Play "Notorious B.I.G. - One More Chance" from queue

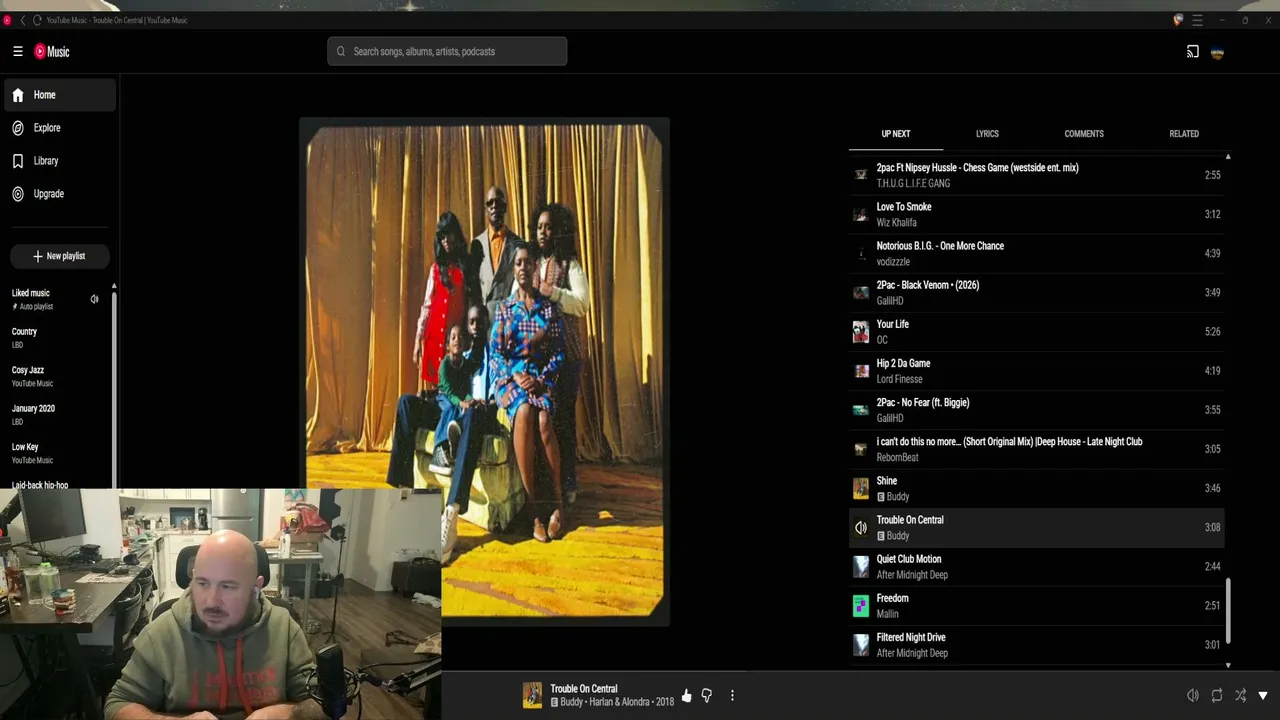coord(1036,253)
